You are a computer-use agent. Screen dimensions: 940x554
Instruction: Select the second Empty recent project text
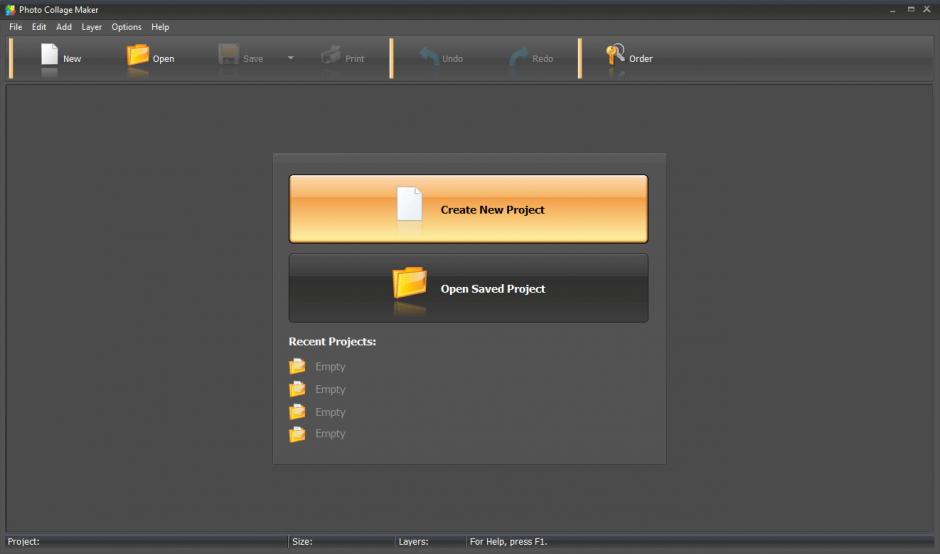pos(330,390)
